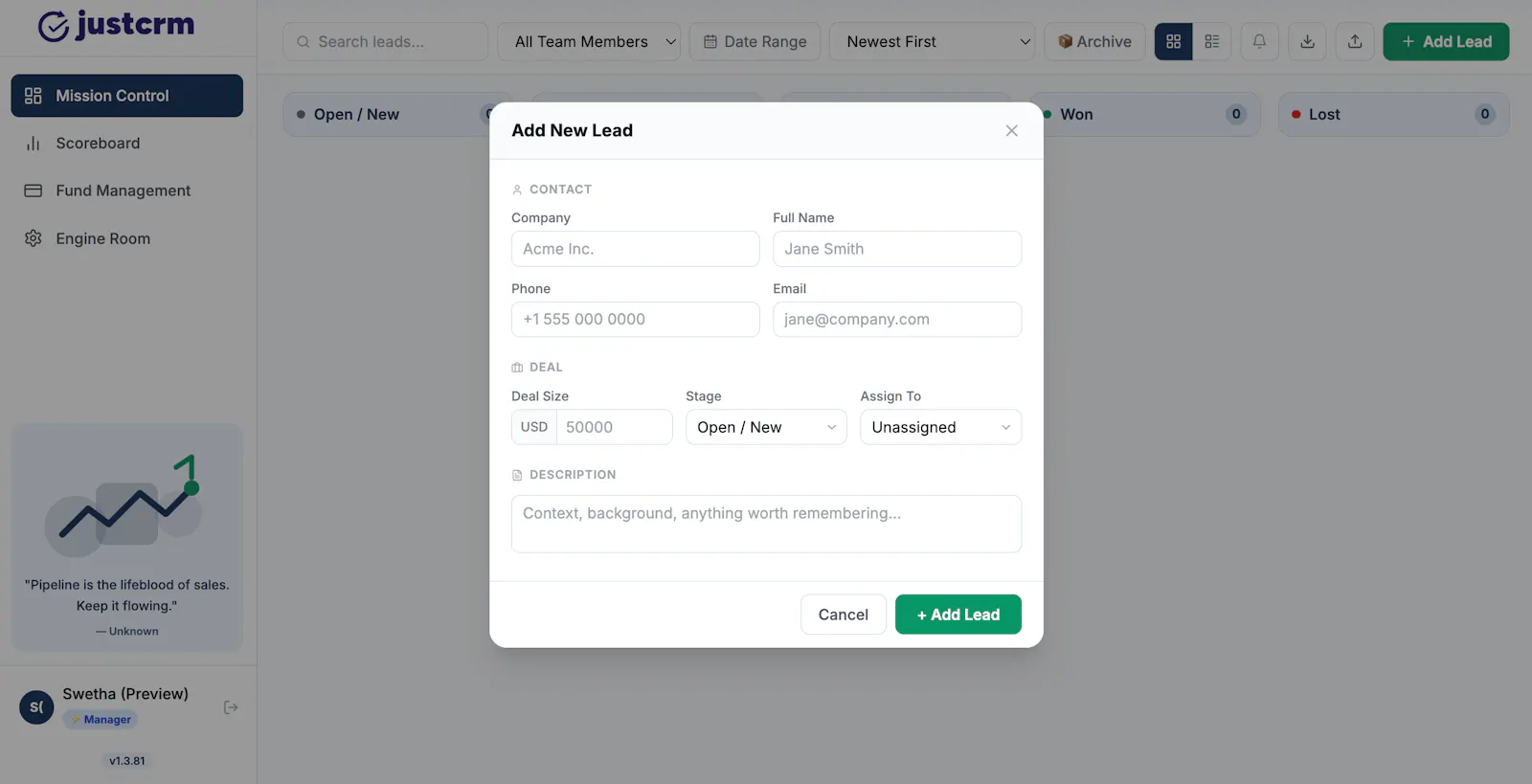Click the Scoreboard bar chart icon

[x=34, y=144]
